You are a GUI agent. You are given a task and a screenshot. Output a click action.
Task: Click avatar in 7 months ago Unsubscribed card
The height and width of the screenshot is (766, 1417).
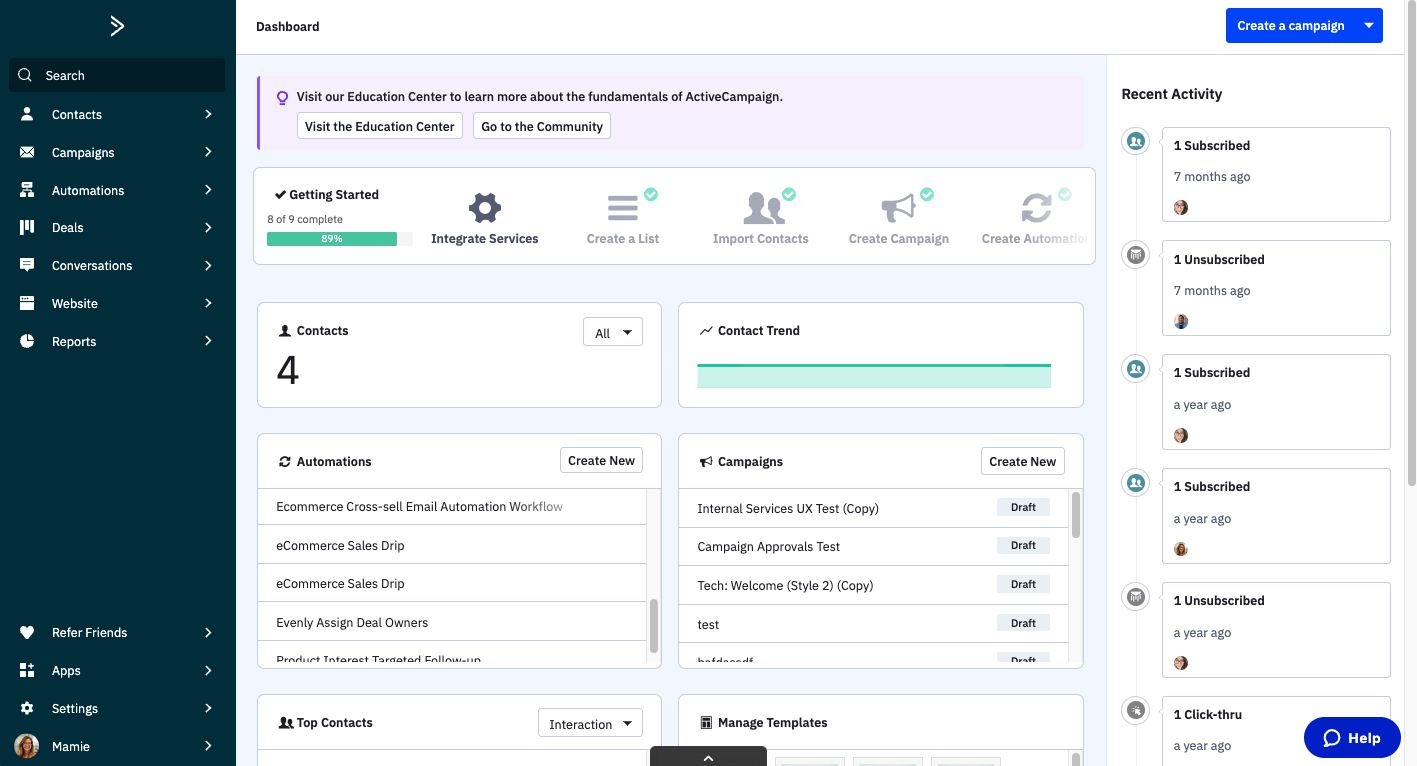click(x=1181, y=321)
